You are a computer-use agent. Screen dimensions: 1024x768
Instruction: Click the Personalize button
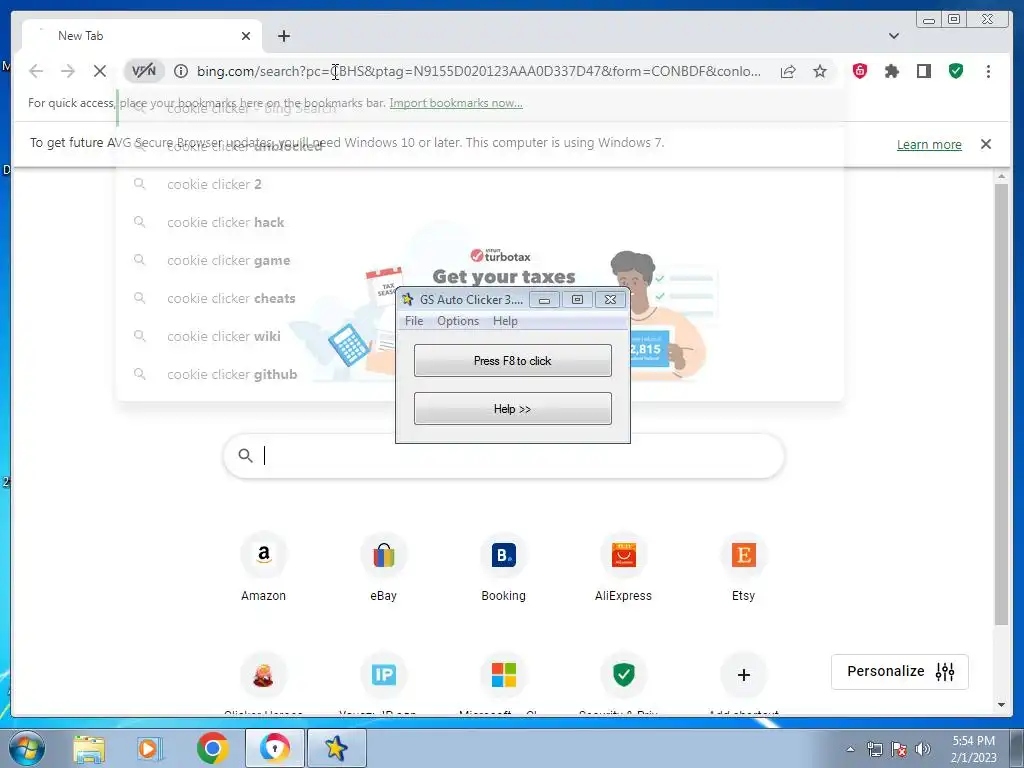point(899,671)
